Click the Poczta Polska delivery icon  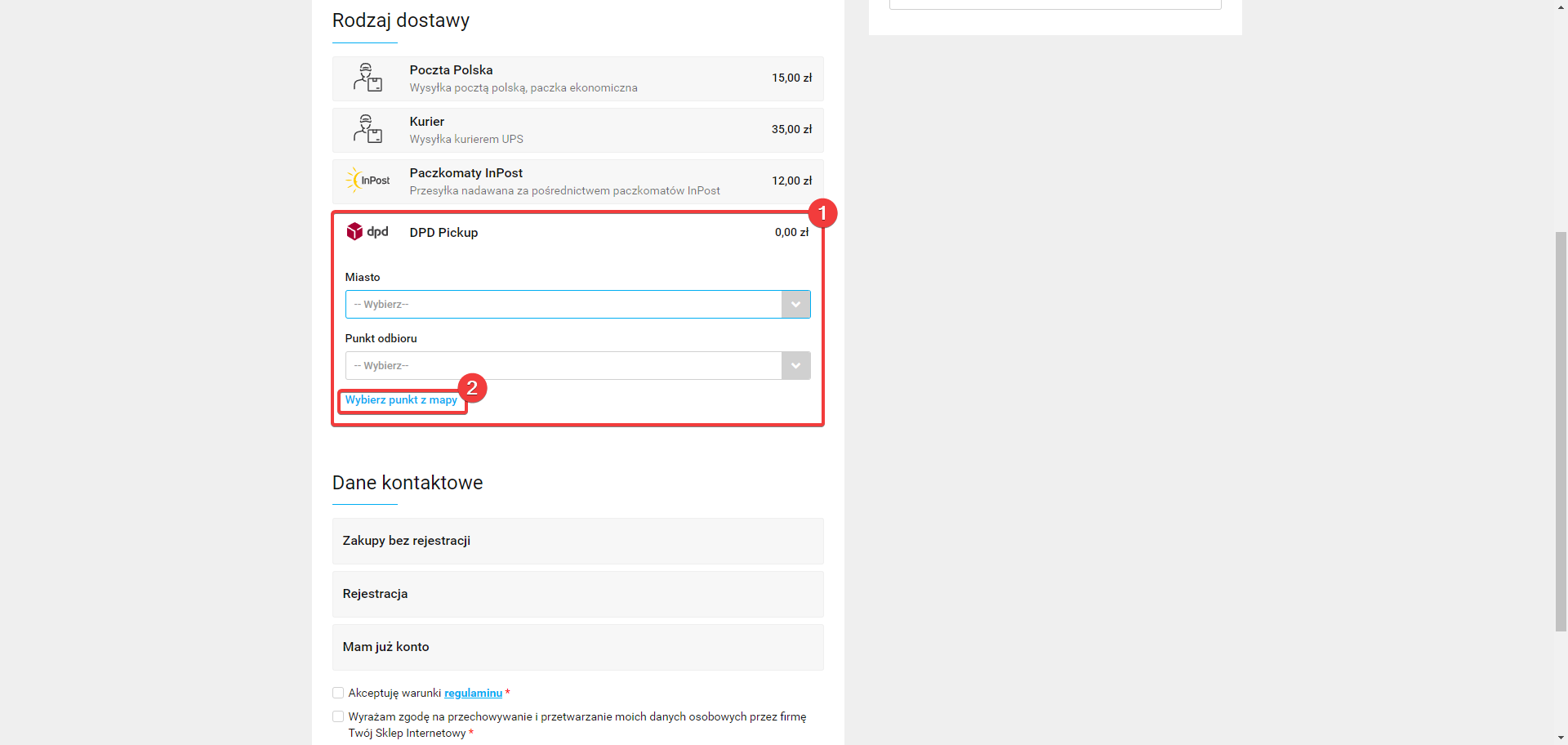tap(368, 78)
